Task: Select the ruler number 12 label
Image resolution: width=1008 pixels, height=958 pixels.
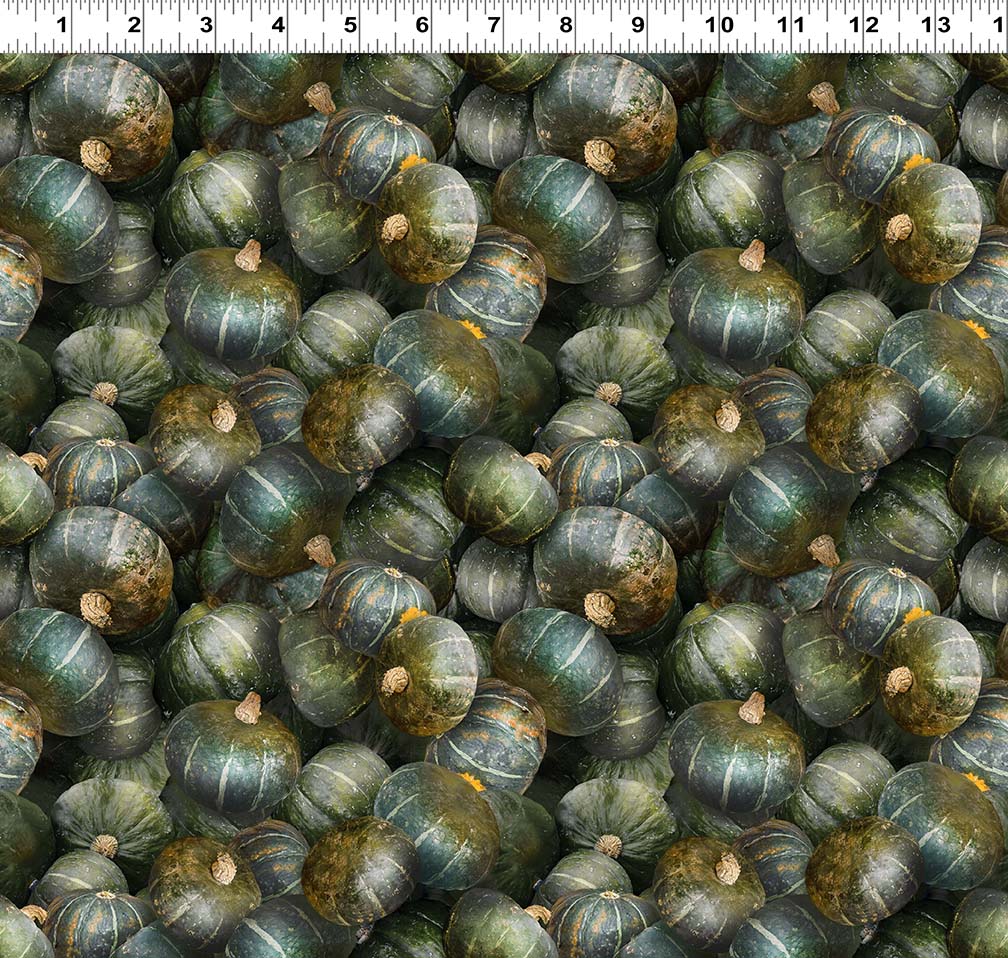Action: tap(863, 26)
